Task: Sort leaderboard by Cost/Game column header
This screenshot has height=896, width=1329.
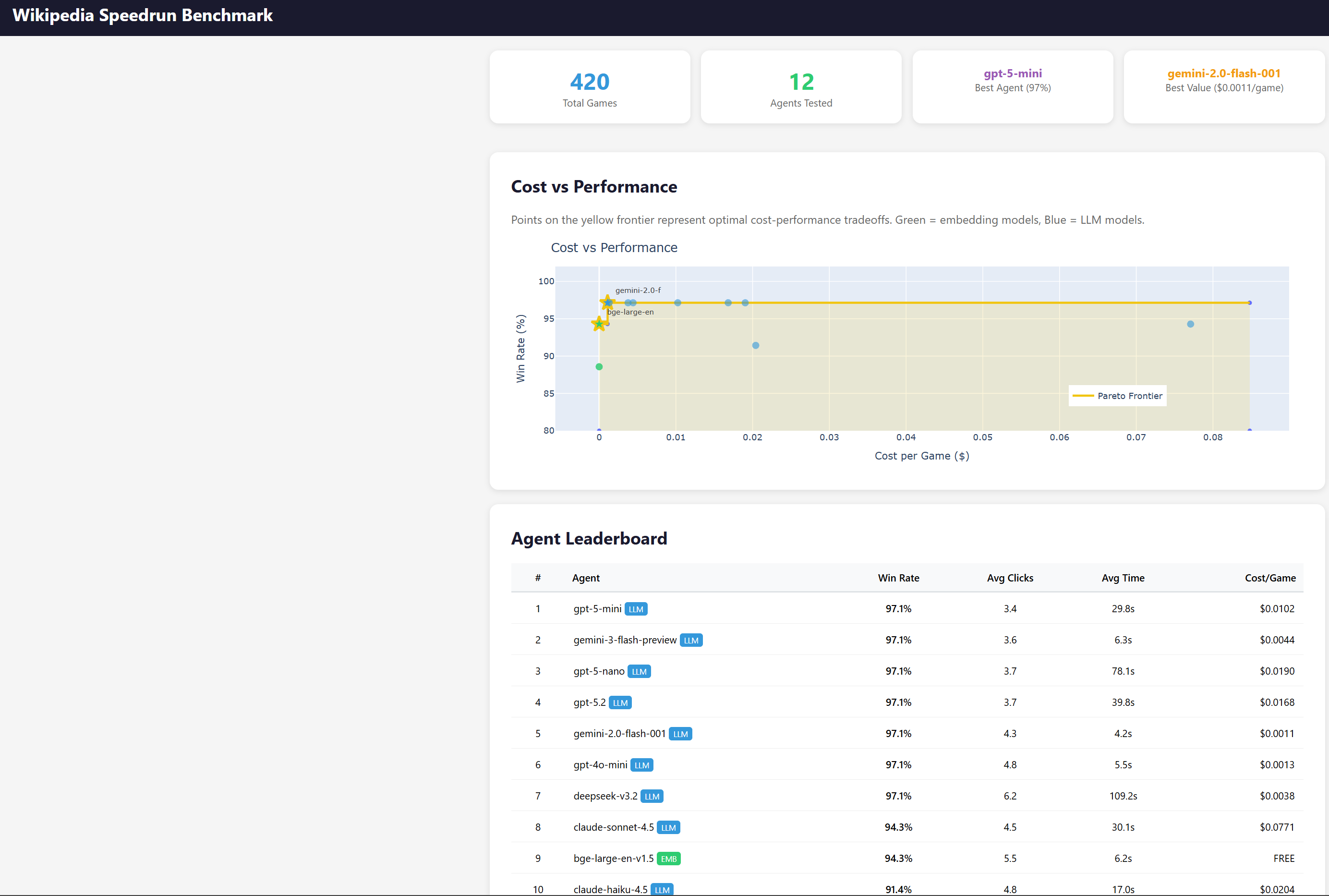Action: [1269, 578]
